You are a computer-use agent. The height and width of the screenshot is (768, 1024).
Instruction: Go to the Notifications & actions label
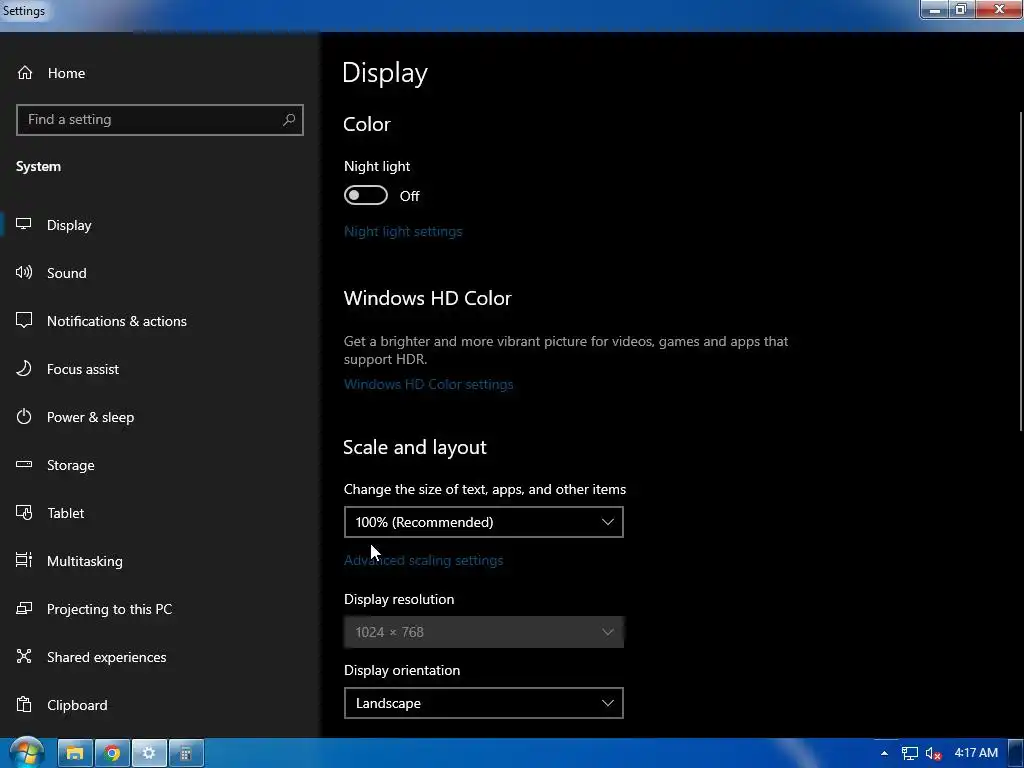[x=117, y=321]
